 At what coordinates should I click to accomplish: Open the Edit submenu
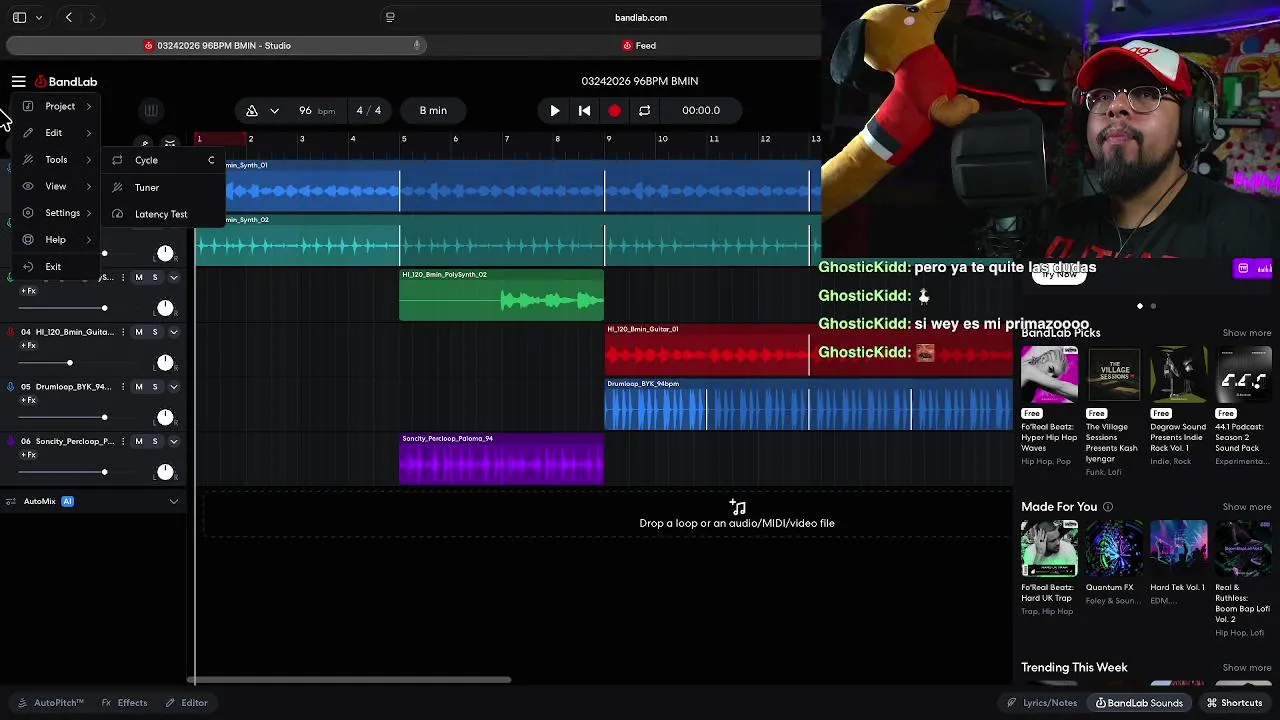click(58, 133)
